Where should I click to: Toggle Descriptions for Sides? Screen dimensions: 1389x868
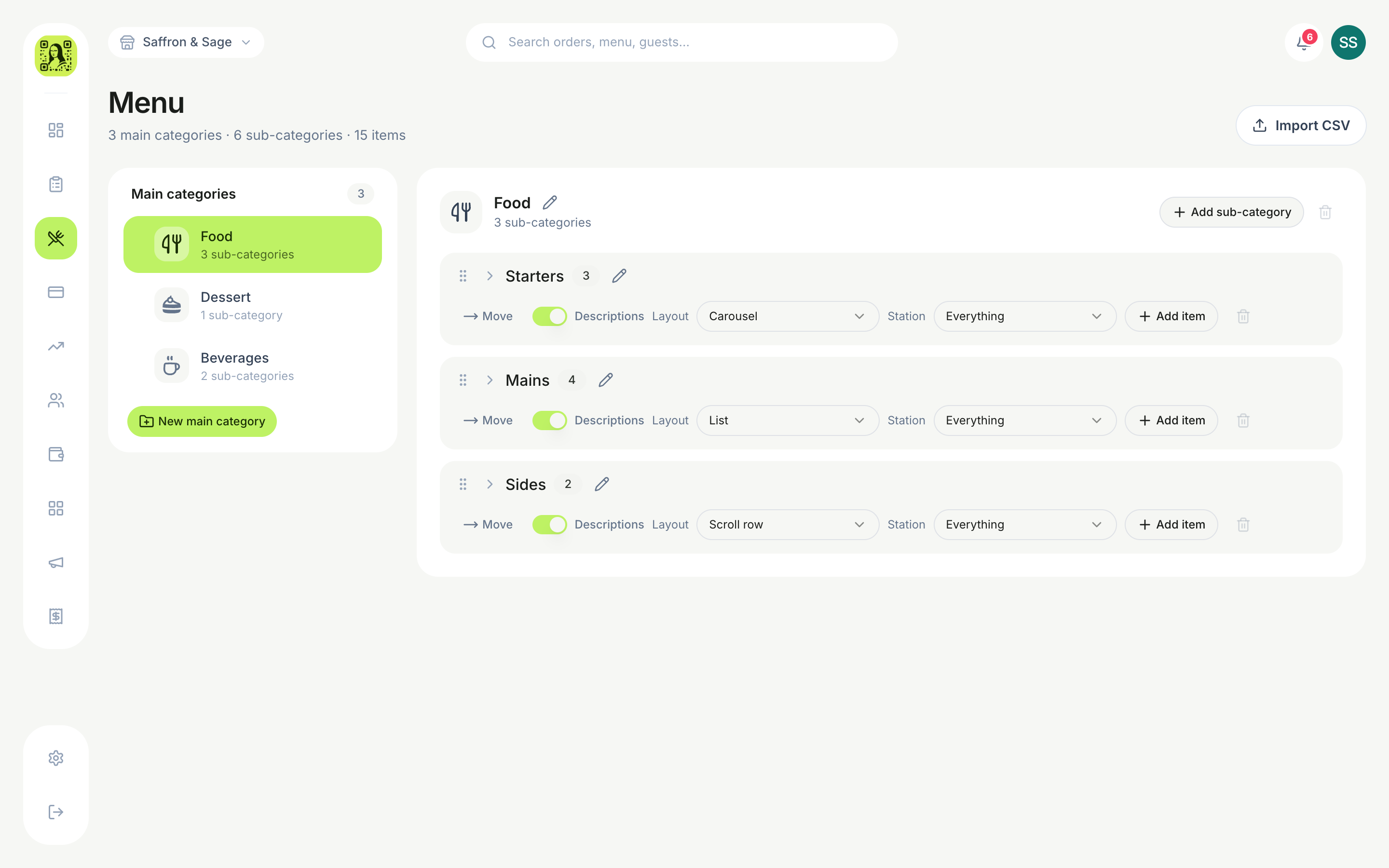549,525
